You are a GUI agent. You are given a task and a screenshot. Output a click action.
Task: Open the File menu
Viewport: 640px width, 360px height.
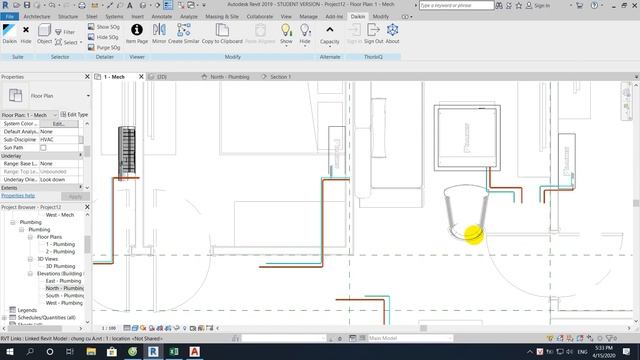10,17
